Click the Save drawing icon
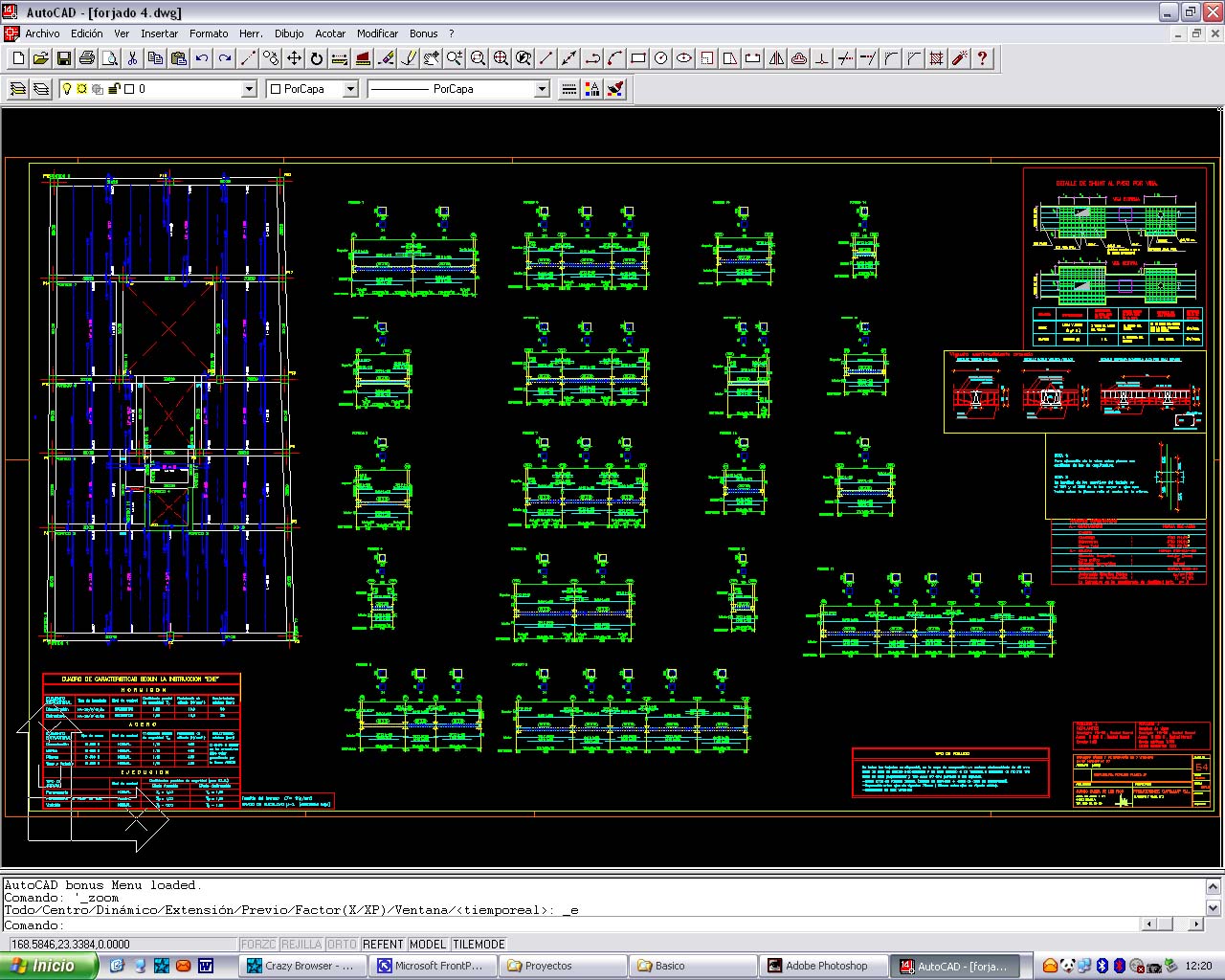 [x=63, y=58]
